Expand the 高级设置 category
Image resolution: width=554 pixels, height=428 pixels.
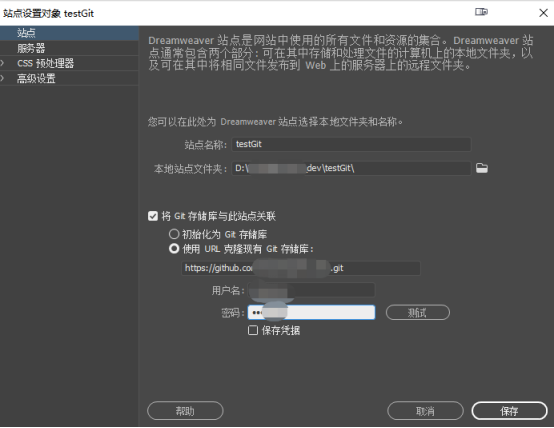(x=3, y=78)
